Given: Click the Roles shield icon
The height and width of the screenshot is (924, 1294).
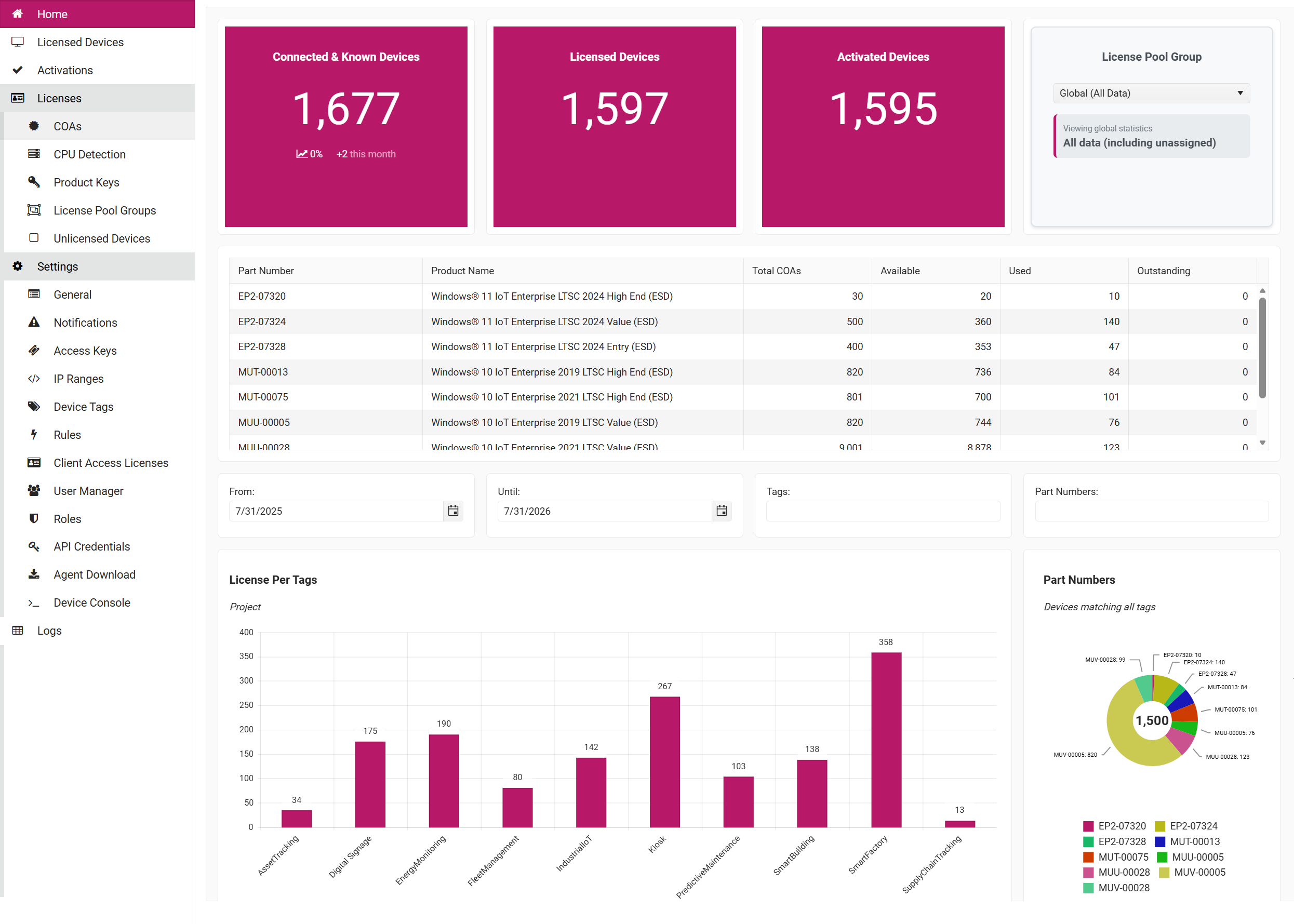Looking at the screenshot, I should tap(34, 518).
